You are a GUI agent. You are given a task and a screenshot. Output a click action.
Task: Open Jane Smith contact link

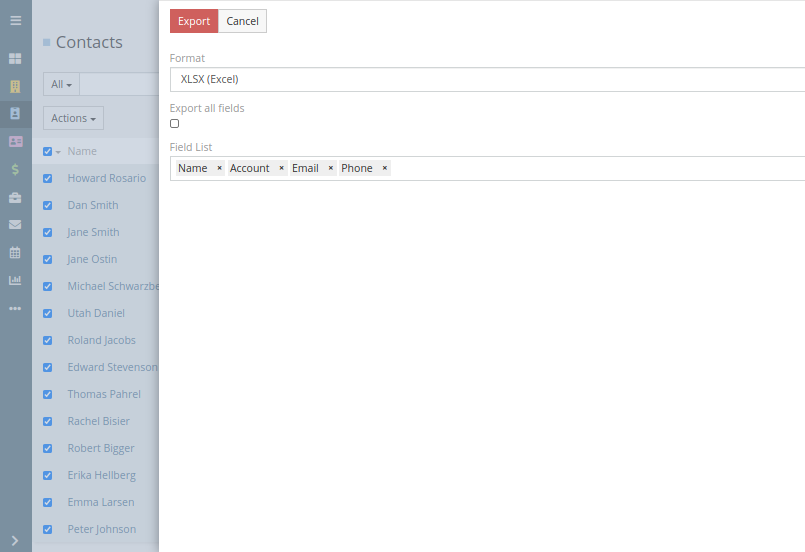tap(93, 232)
